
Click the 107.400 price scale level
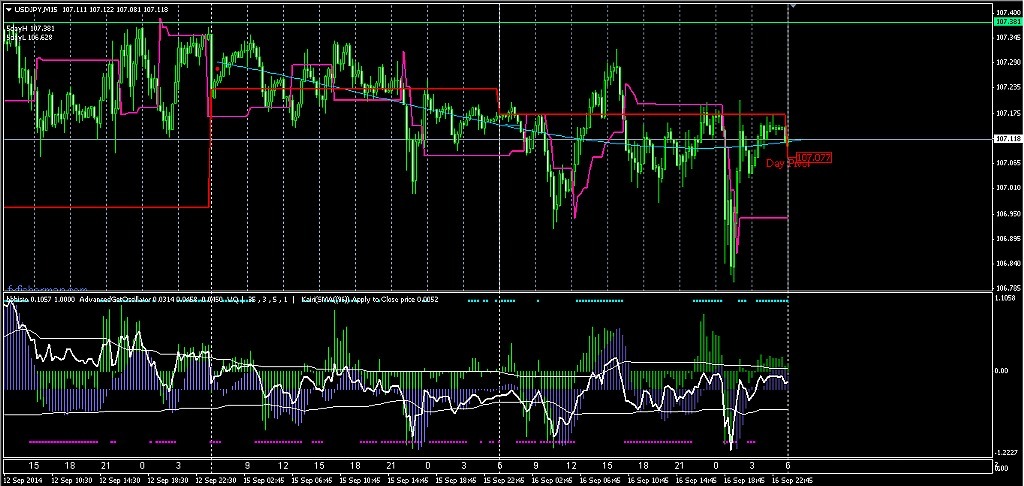1006,12
